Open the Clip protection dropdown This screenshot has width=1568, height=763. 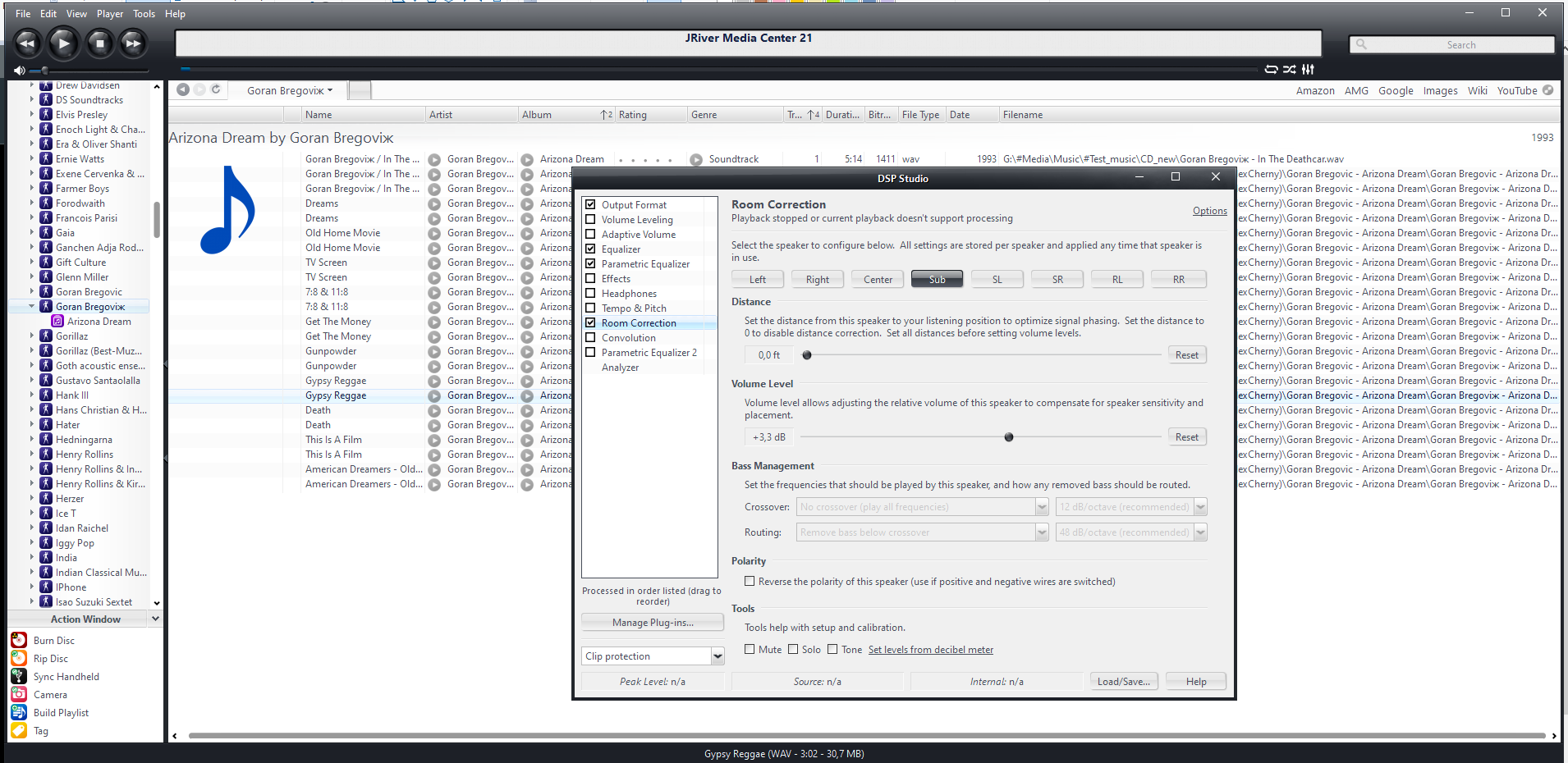pyautogui.click(x=718, y=656)
